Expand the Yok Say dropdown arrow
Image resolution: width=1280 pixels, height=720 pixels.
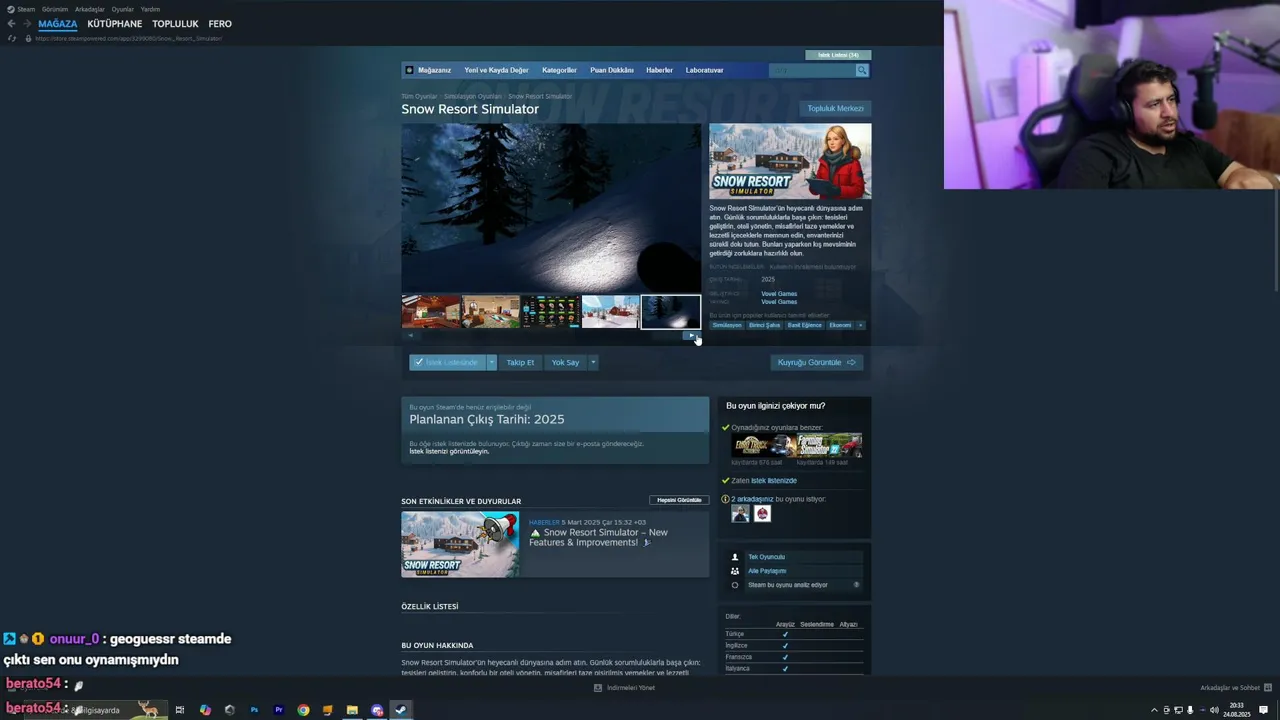coord(593,362)
